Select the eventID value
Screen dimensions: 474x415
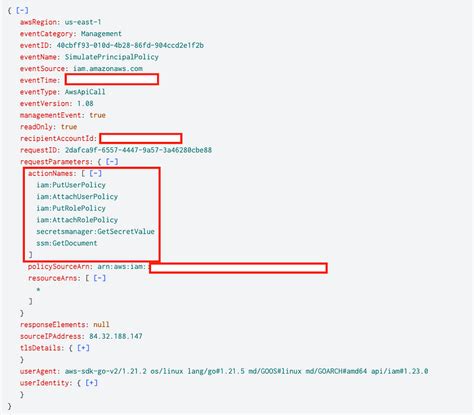(130, 45)
